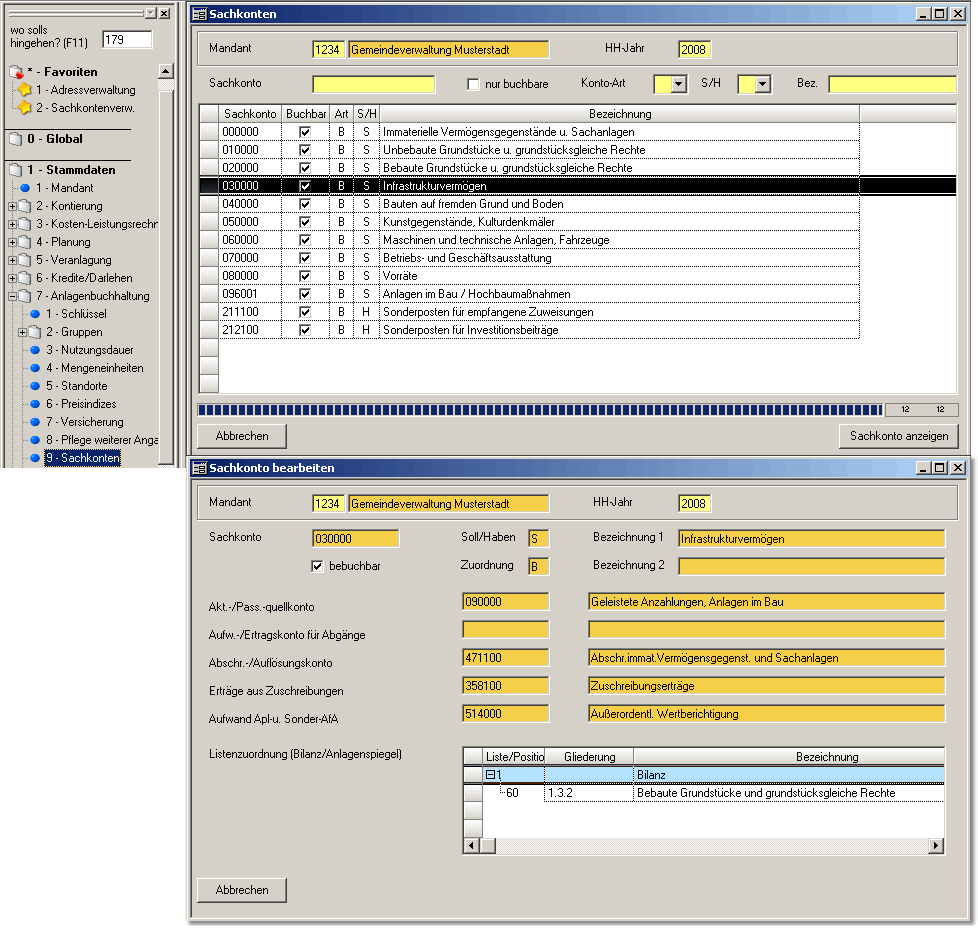Click the folder icon next to Stammdaten
Viewport: 978px width, 928px height.
[x=15, y=170]
